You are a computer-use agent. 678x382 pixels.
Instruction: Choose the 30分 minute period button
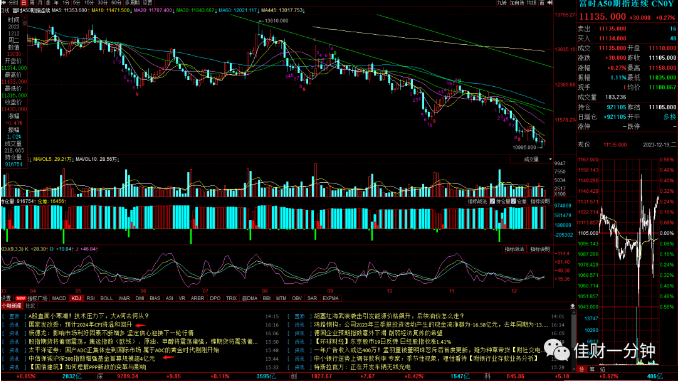[x=102, y=3]
